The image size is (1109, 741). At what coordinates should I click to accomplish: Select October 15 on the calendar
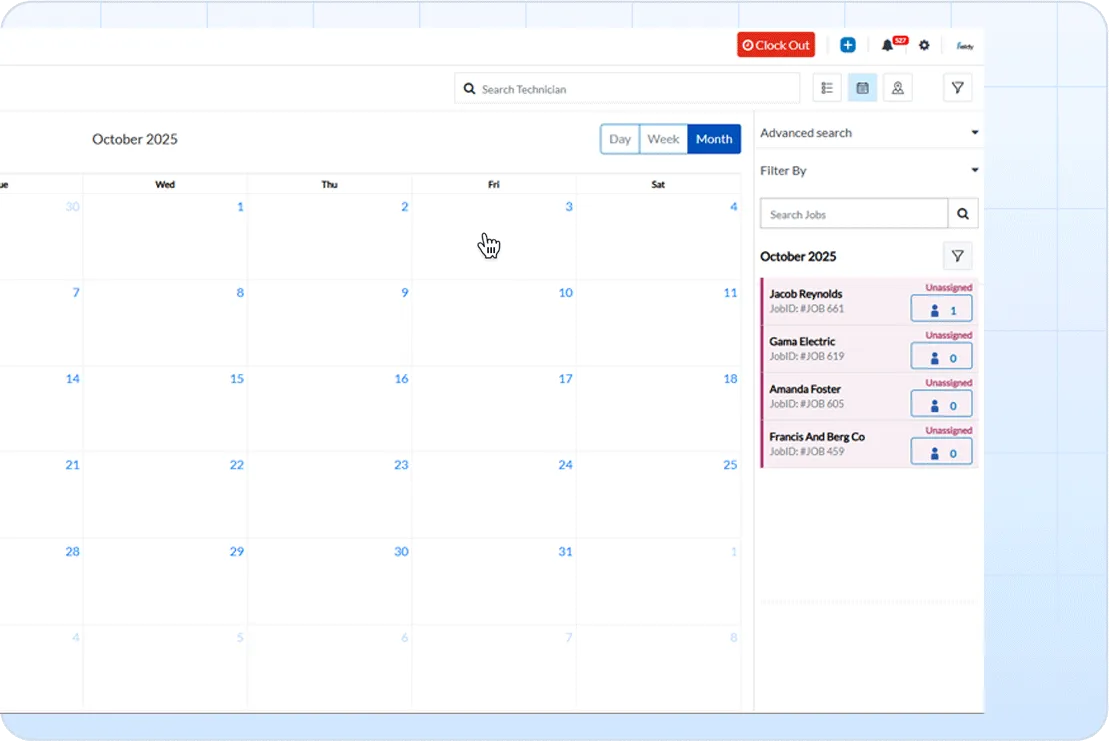237,379
